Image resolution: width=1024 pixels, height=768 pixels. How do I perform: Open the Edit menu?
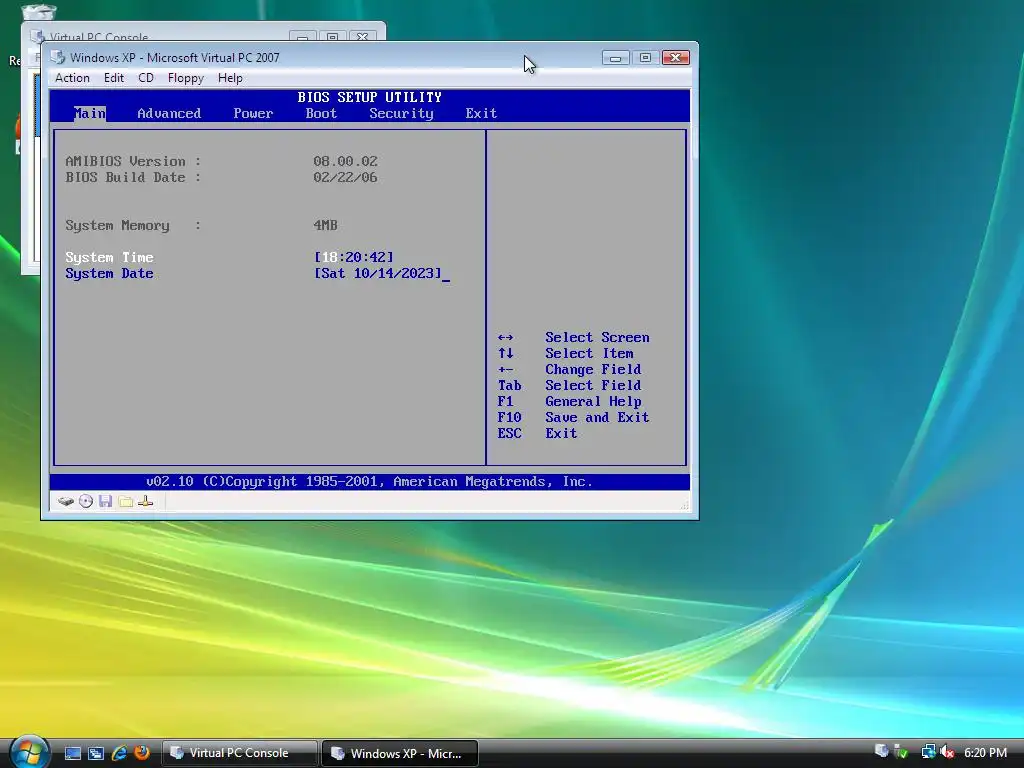[114, 78]
